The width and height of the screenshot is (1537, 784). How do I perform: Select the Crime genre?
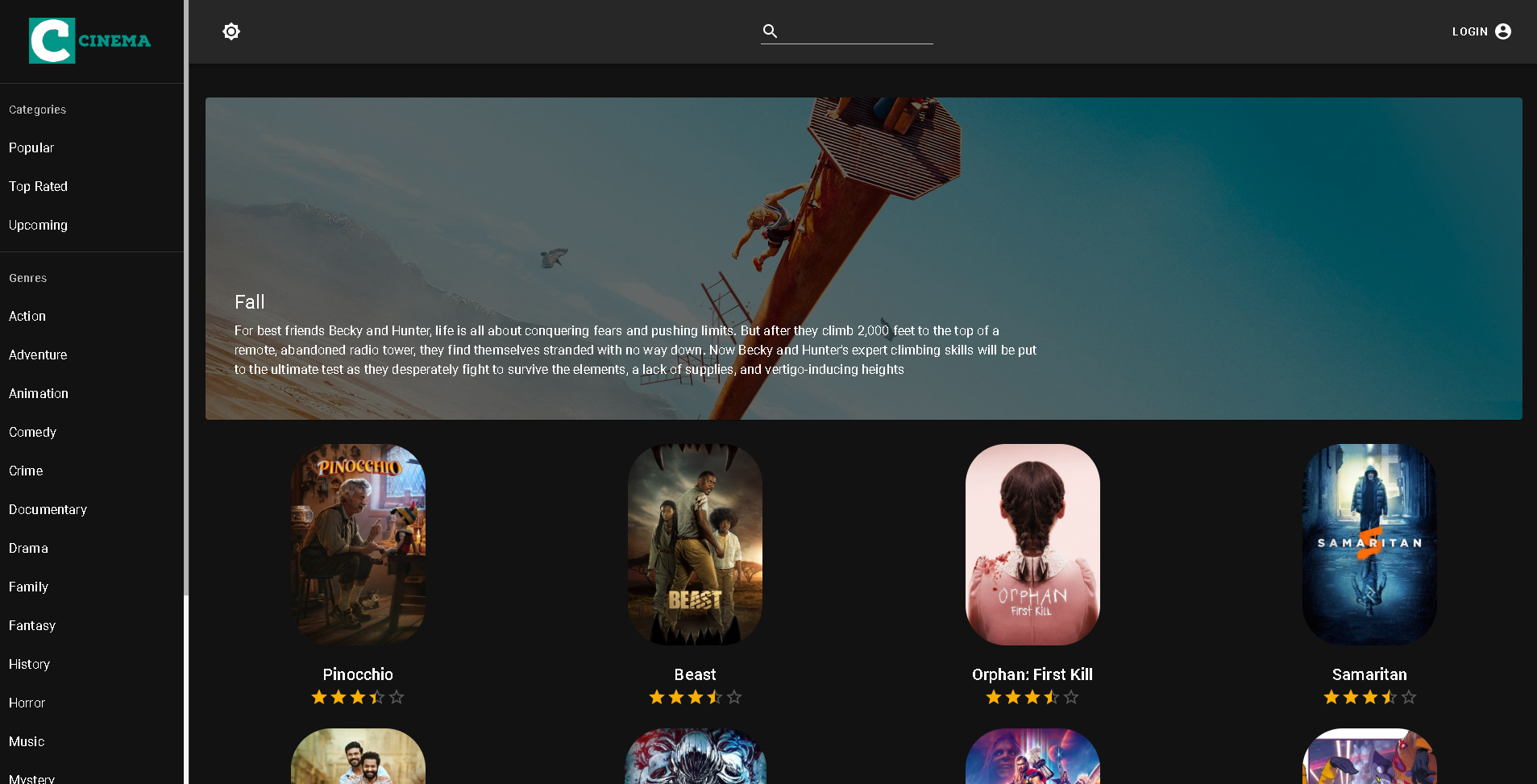(92, 471)
